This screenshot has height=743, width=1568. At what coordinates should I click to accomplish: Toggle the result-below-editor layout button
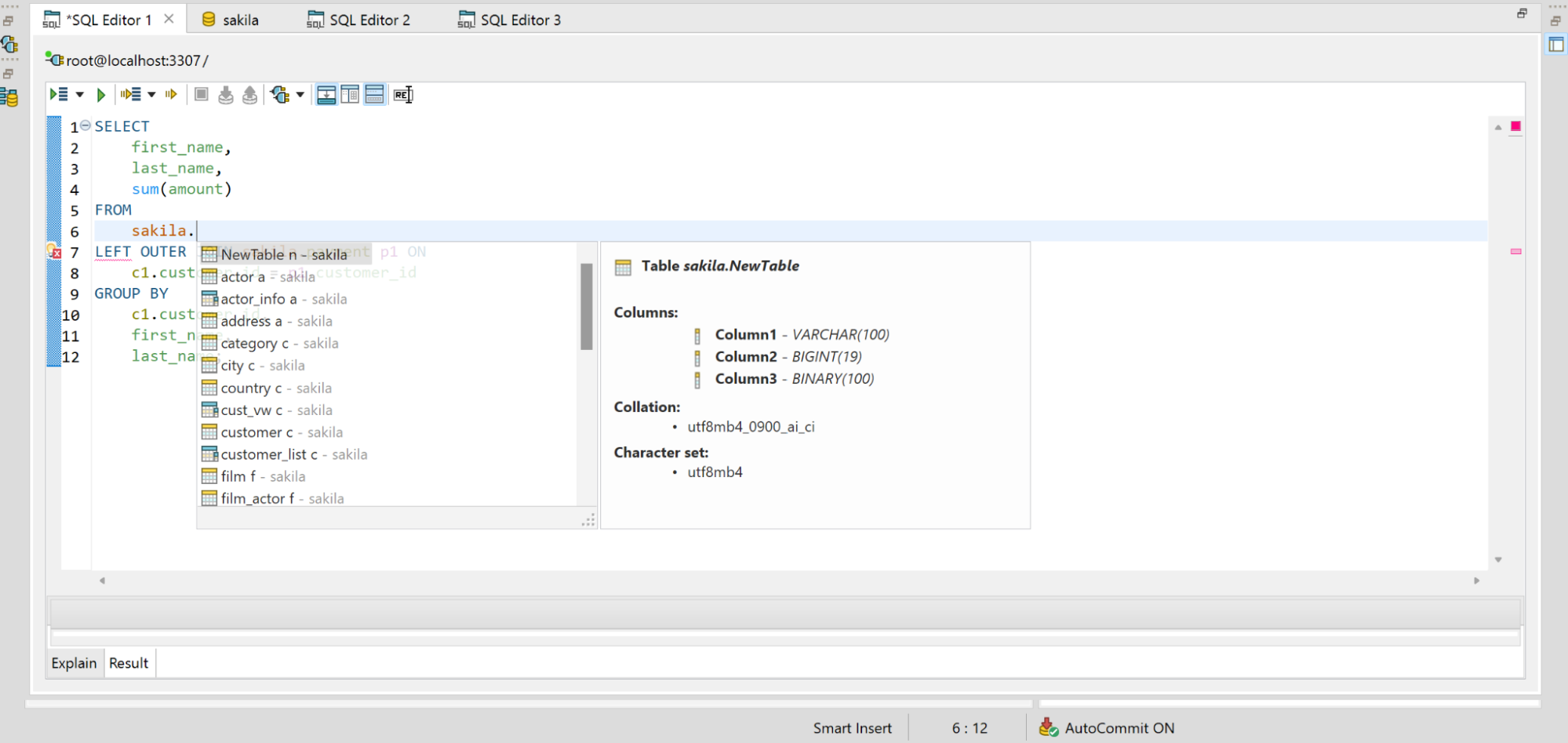point(326,95)
